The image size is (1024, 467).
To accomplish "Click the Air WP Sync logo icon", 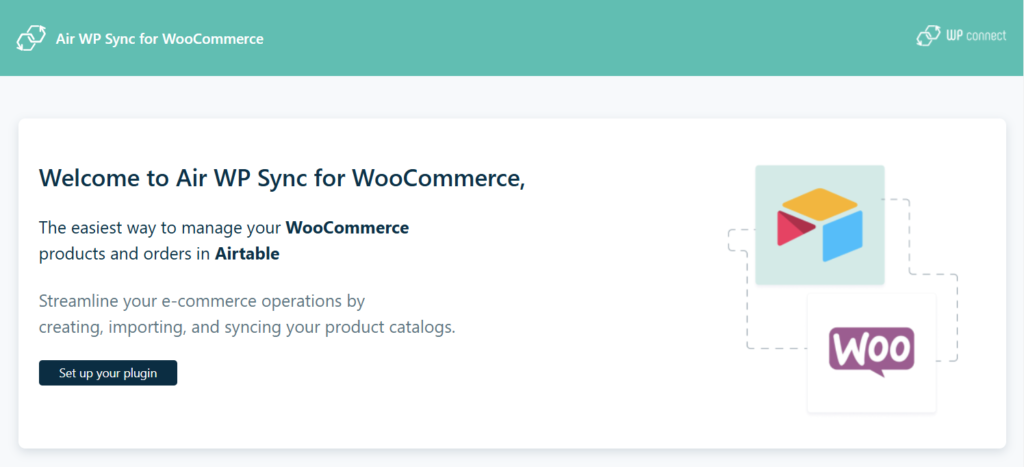I will coord(31,38).
